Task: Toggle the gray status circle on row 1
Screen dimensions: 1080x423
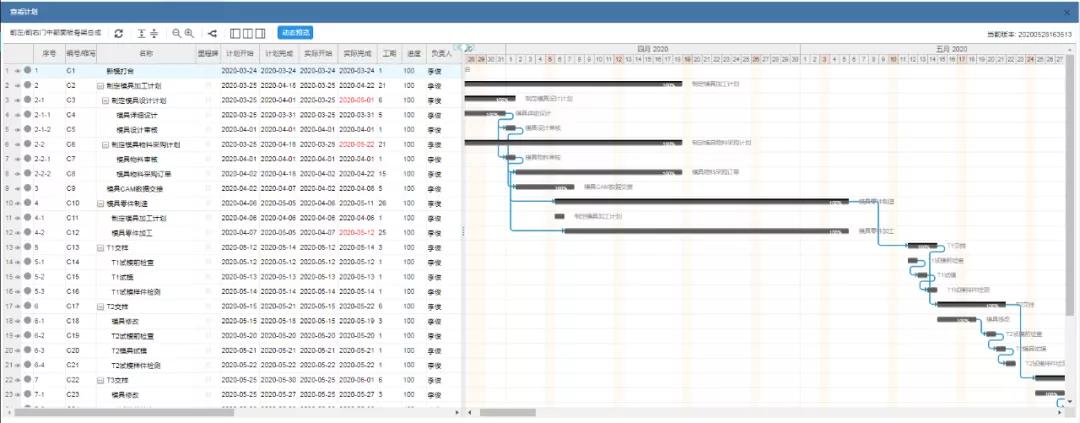Action: 27,70
